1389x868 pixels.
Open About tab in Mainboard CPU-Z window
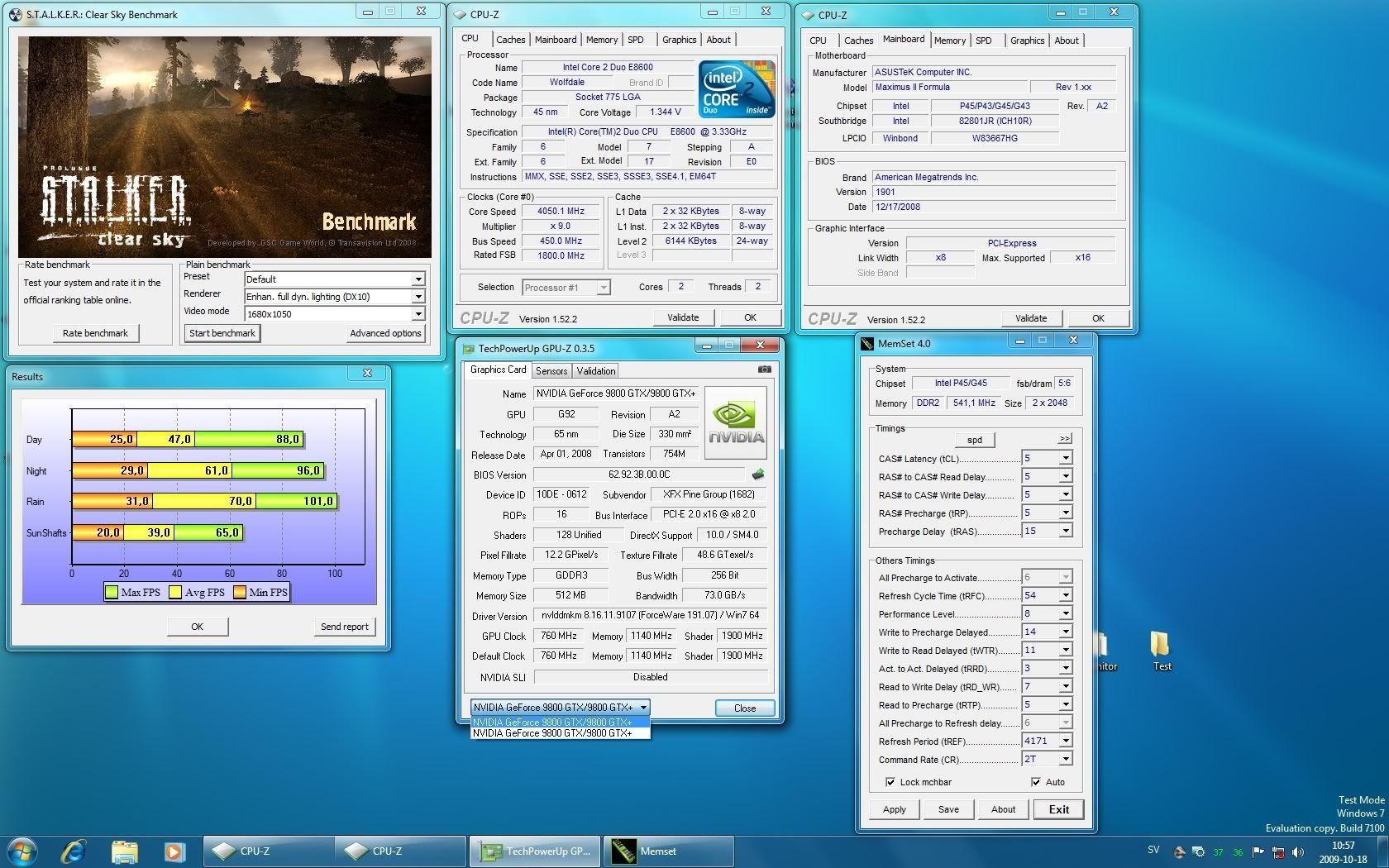pyautogui.click(x=1067, y=41)
